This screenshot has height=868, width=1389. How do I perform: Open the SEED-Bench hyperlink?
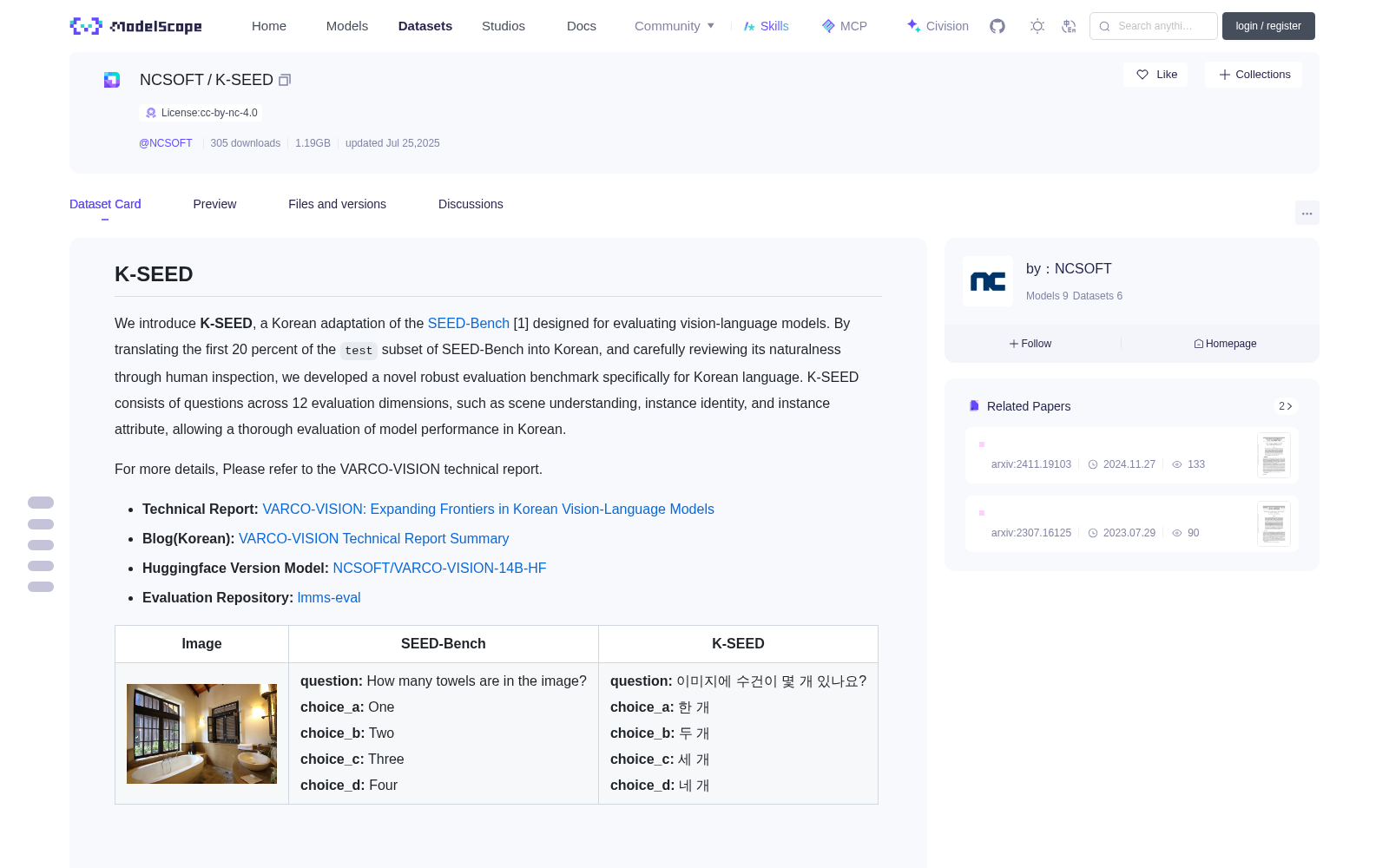tap(469, 323)
